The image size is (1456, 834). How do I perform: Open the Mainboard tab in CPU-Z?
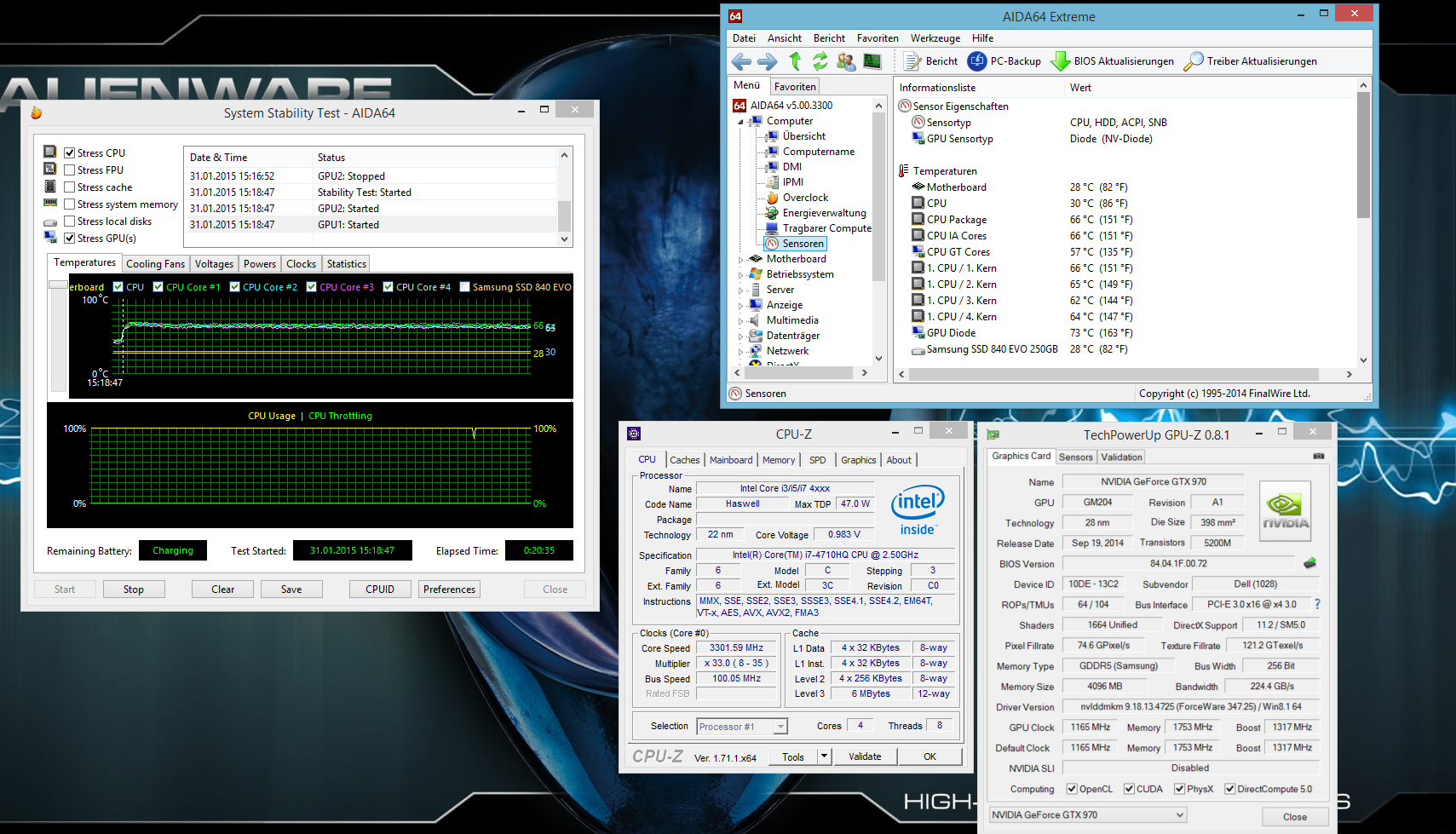(731, 460)
